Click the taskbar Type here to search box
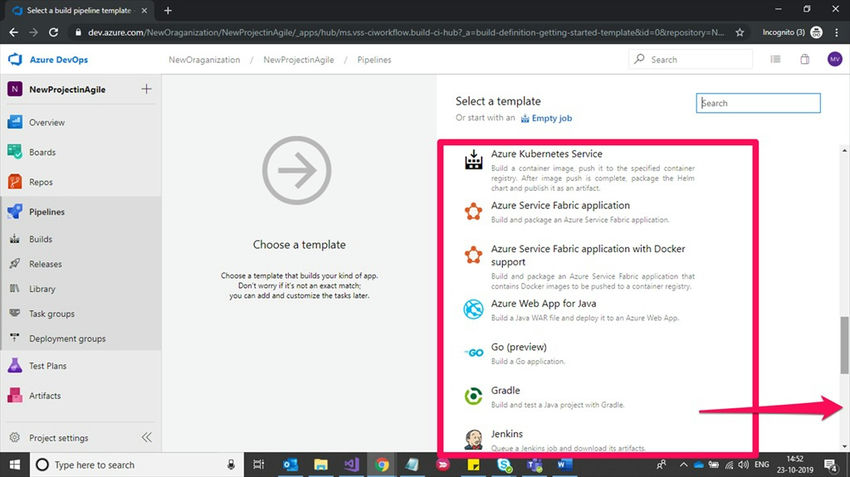The image size is (850, 477). tap(136, 465)
